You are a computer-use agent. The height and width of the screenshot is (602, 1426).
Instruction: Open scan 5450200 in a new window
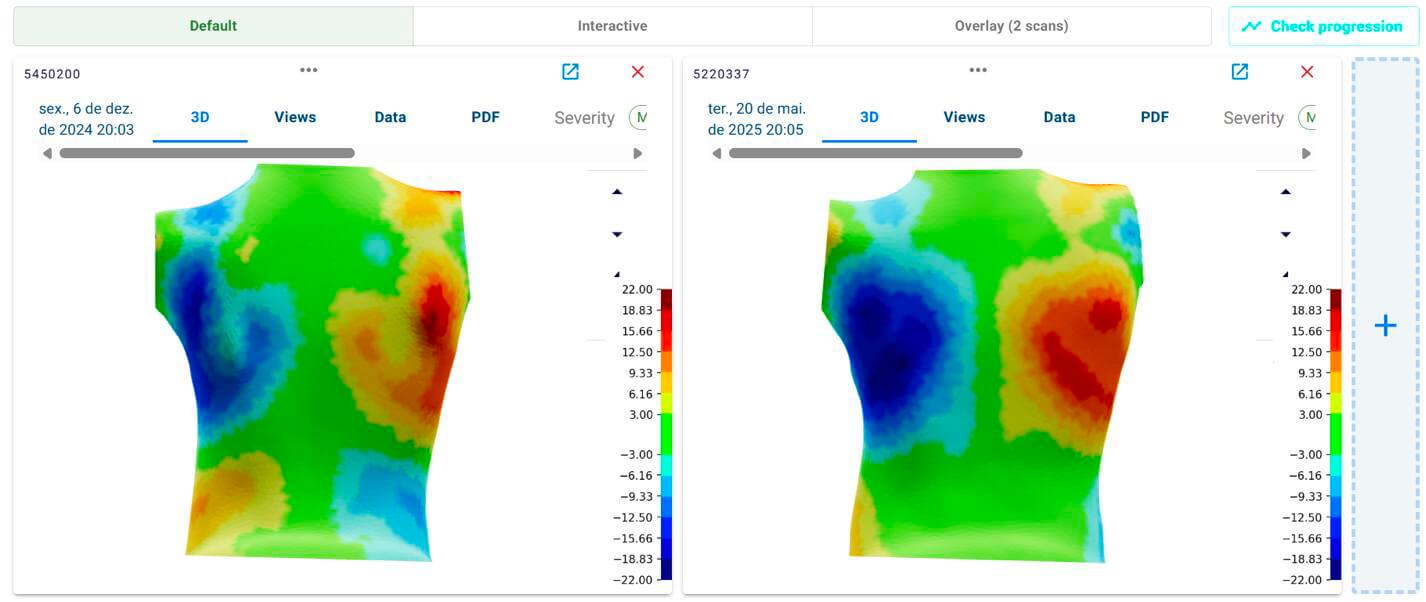571,71
